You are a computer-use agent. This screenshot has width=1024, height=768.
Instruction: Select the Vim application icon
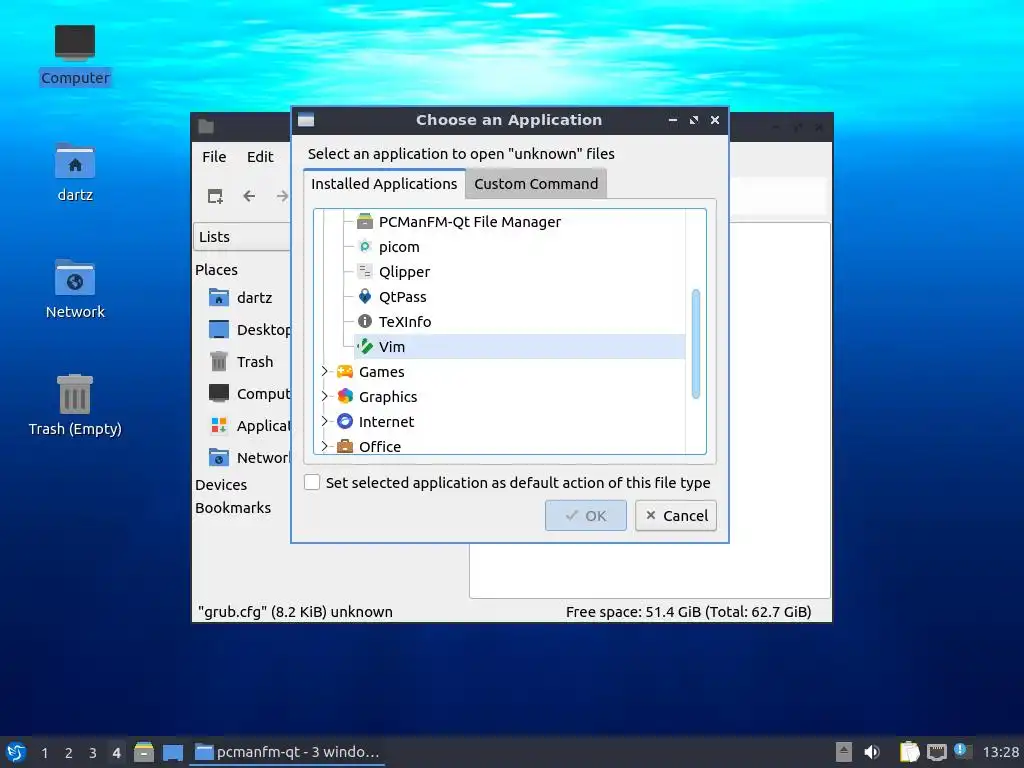tap(365, 347)
